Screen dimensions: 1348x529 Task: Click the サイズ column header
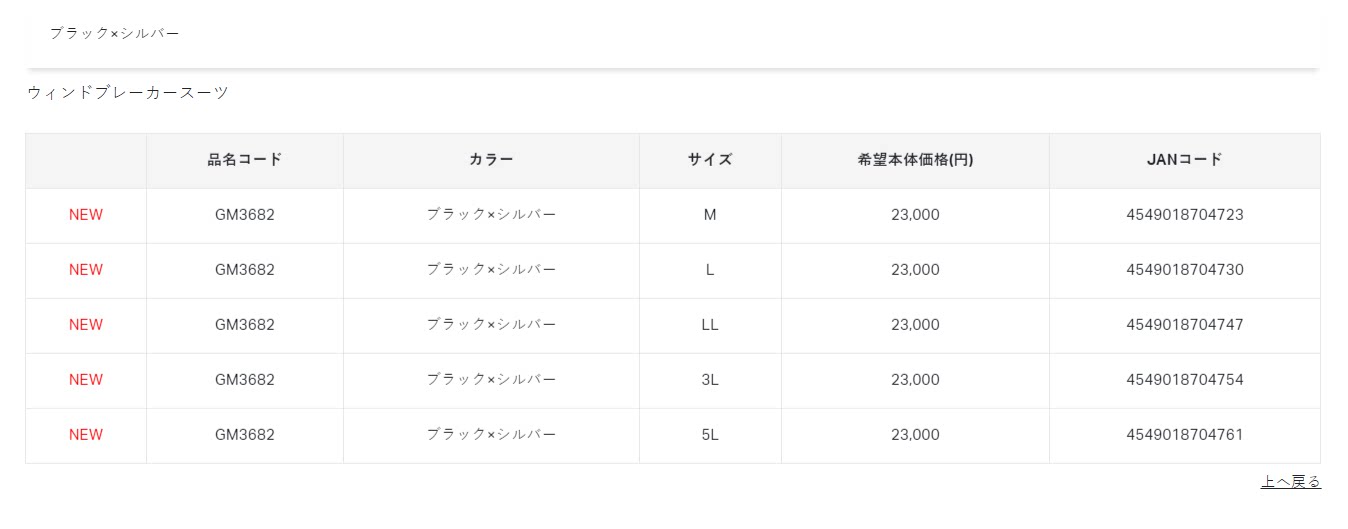point(710,159)
